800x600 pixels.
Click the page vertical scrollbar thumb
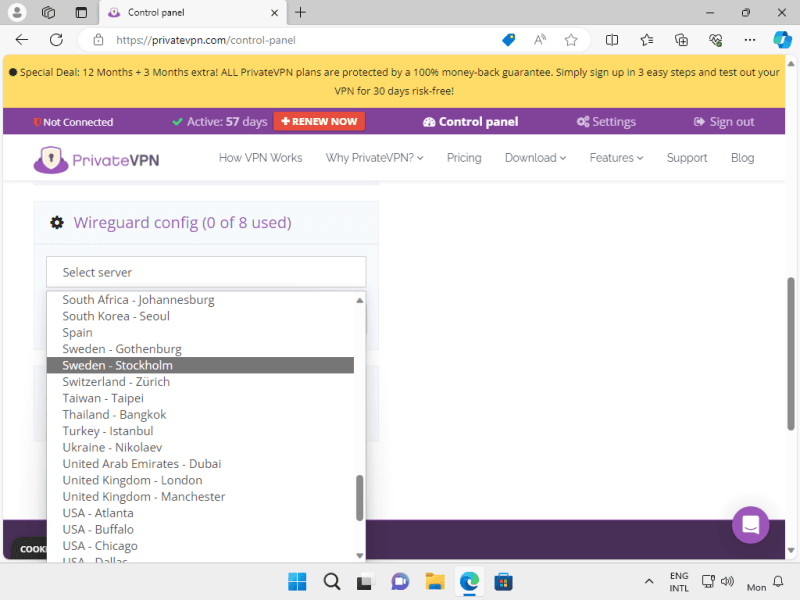[791, 354]
